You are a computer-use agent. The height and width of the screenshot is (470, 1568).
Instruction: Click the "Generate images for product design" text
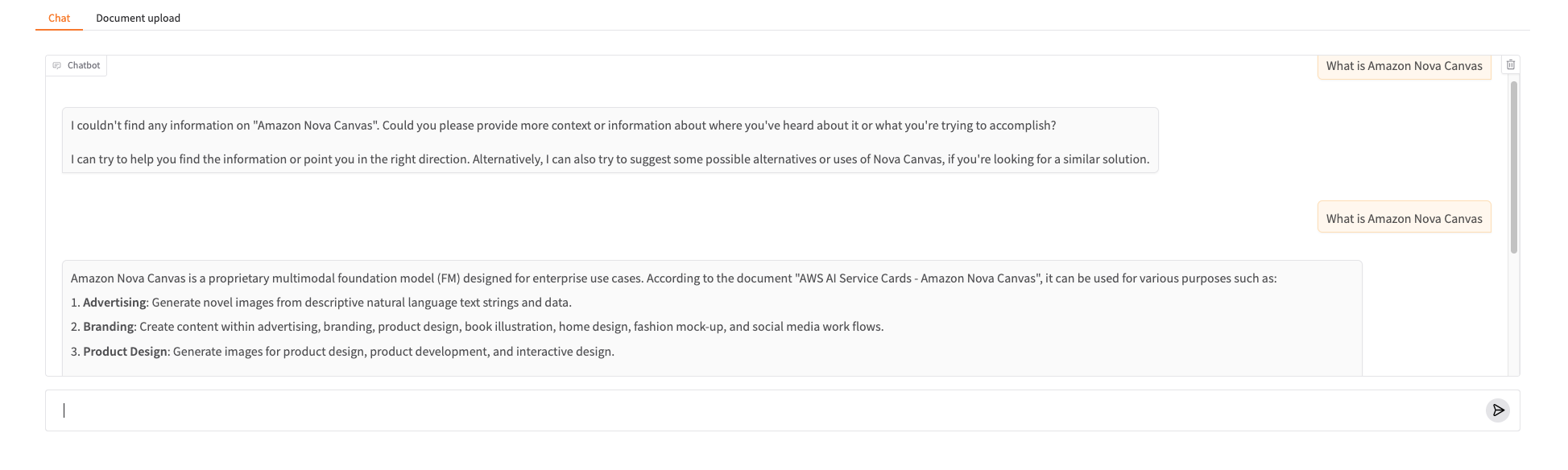[x=394, y=352]
